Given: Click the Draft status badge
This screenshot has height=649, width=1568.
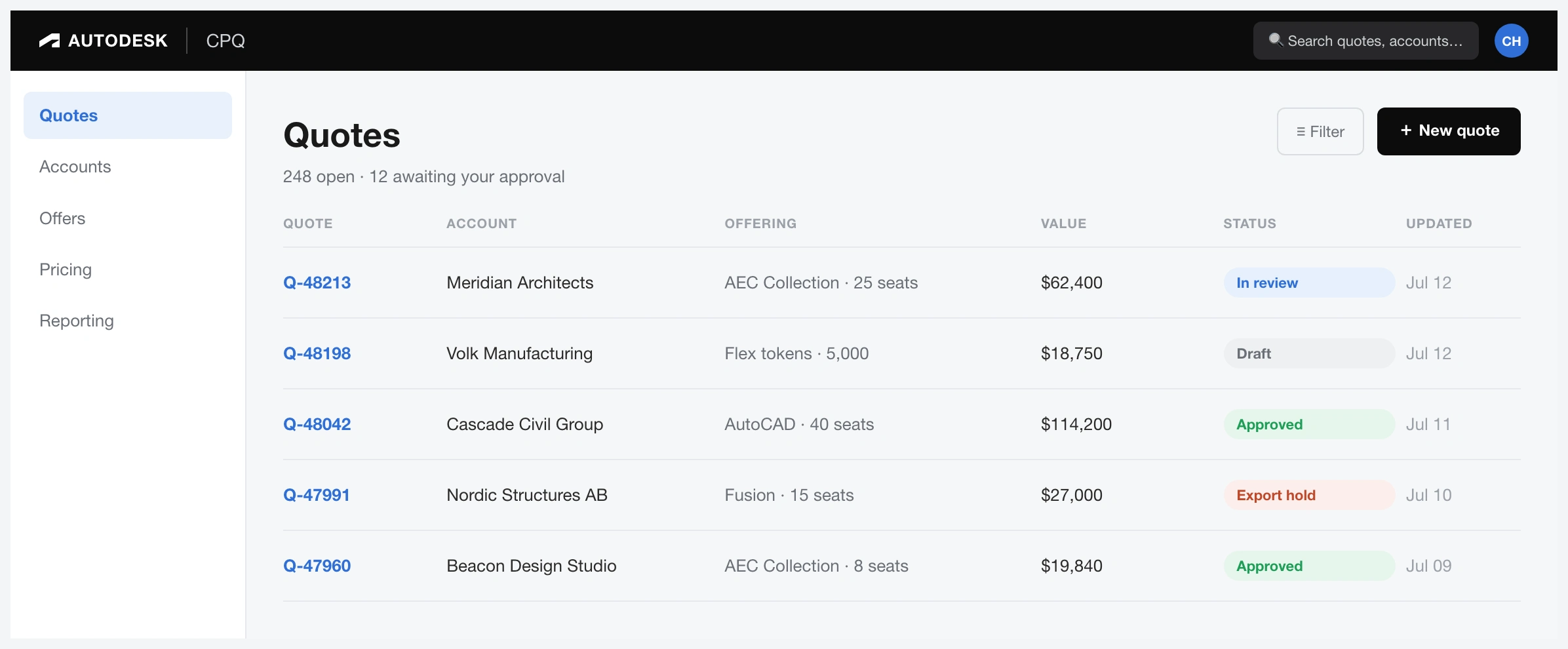Looking at the screenshot, I should point(1309,353).
